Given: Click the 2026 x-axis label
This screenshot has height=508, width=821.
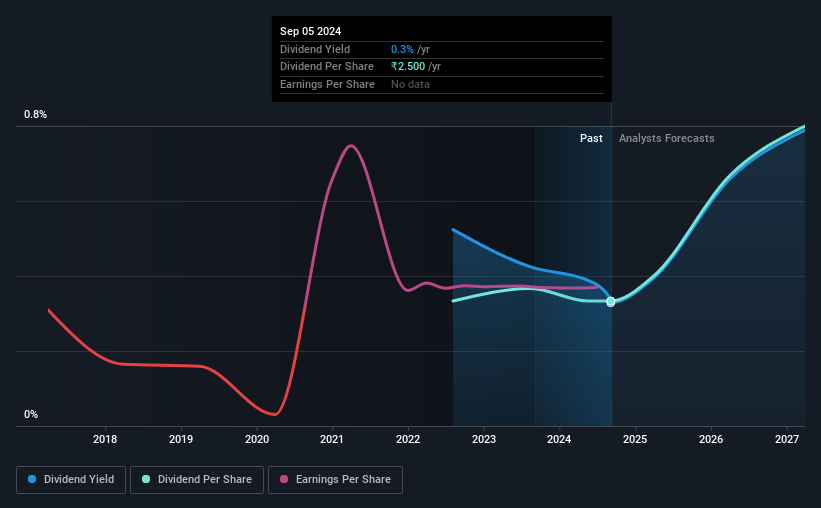Looking at the screenshot, I should pyautogui.click(x=711, y=439).
